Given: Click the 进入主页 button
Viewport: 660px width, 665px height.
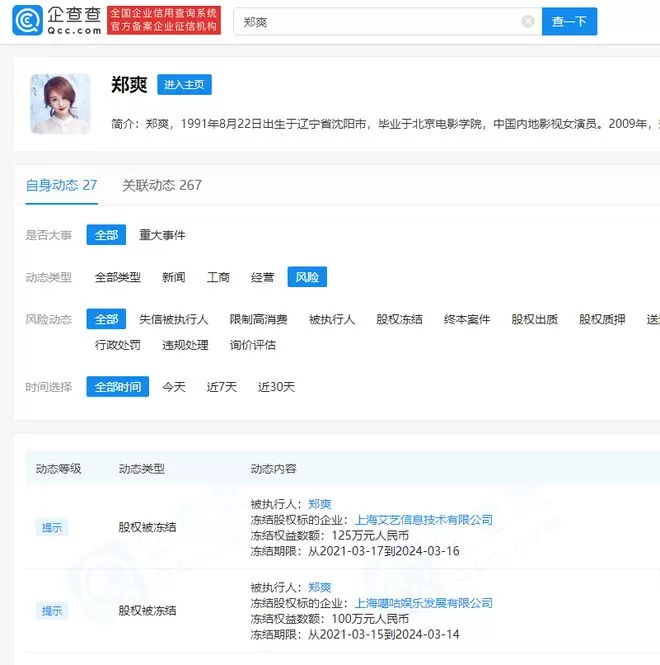Looking at the screenshot, I should point(184,84).
